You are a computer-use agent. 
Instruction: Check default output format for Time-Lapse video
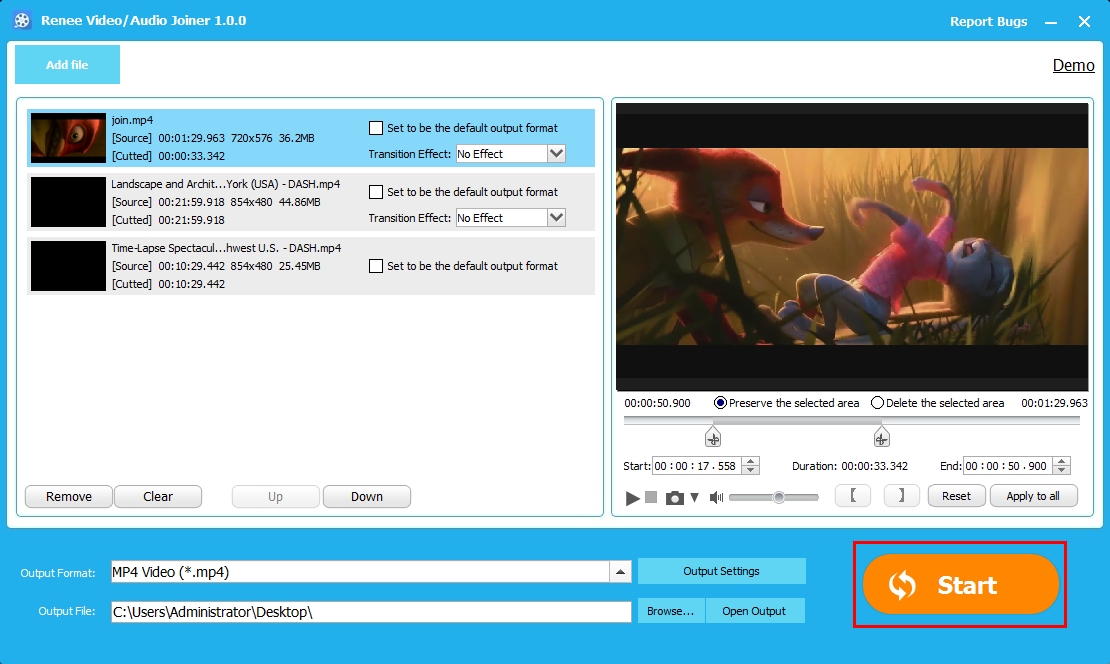(376, 266)
